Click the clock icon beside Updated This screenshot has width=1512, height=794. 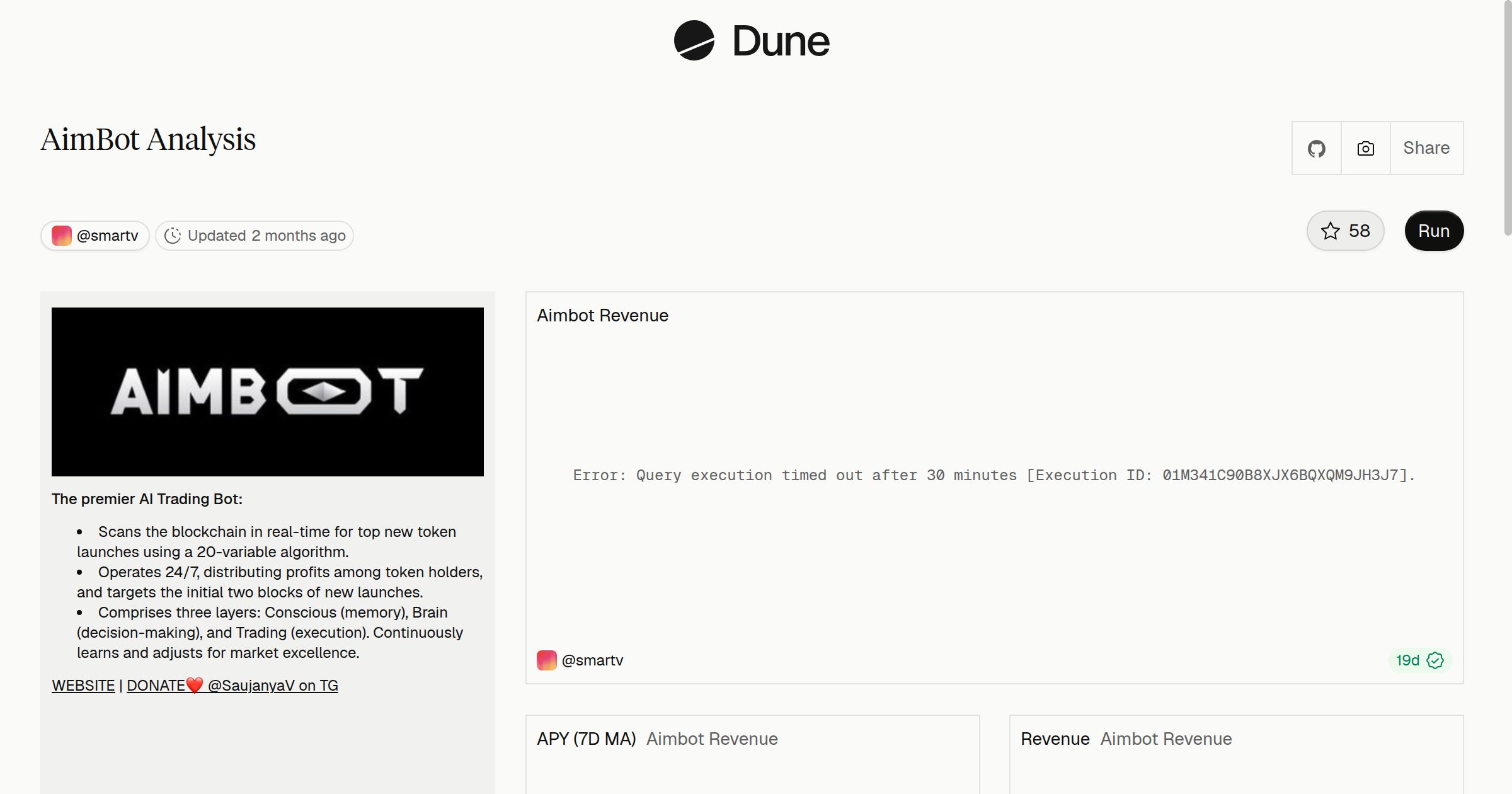pyautogui.click(x=173, y=236)
